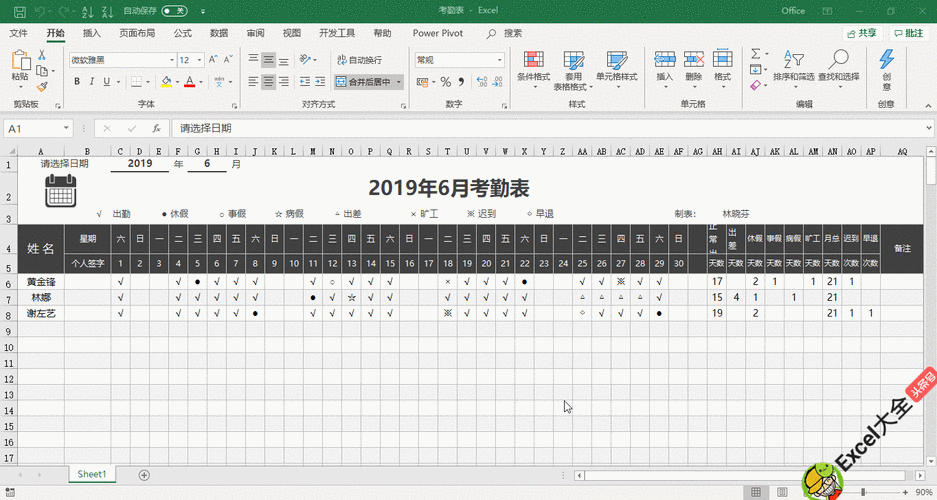The height and width of the screenshot is (500, 937).
Task: Open the font size dropdown
Action: pyautogui.click(x=199, y=60)
